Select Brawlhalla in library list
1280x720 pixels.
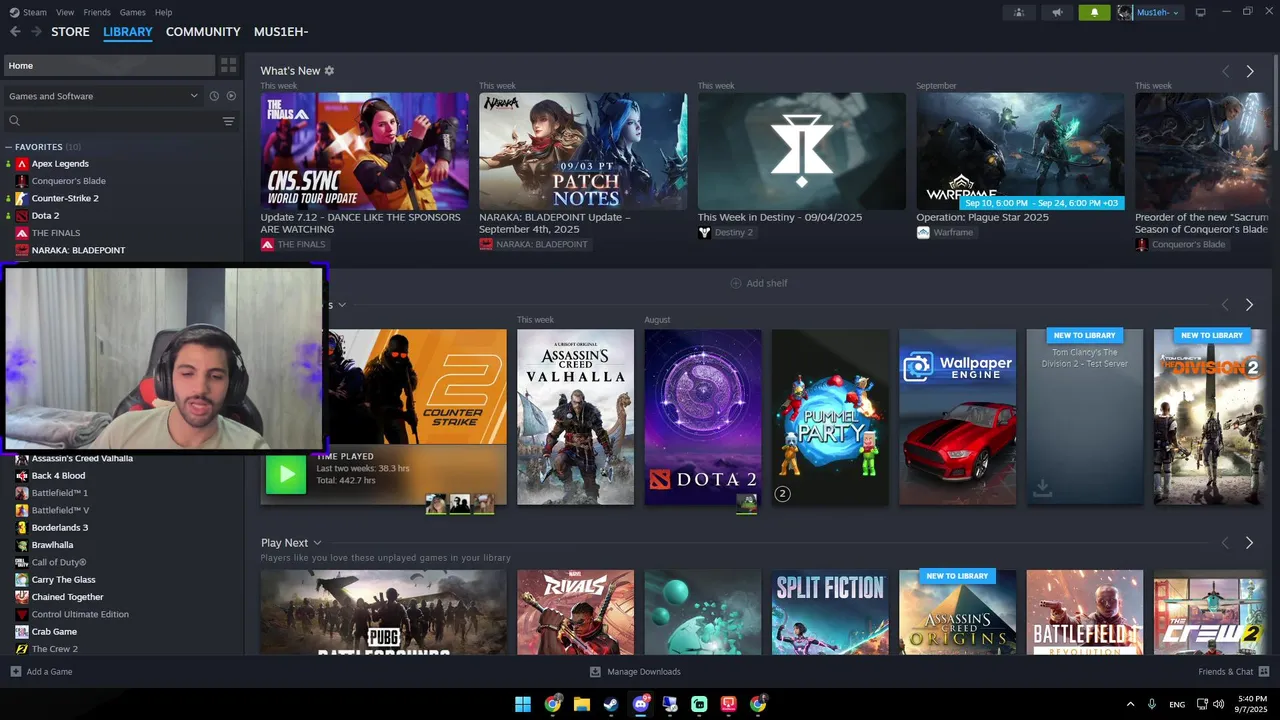coord(52,545)
